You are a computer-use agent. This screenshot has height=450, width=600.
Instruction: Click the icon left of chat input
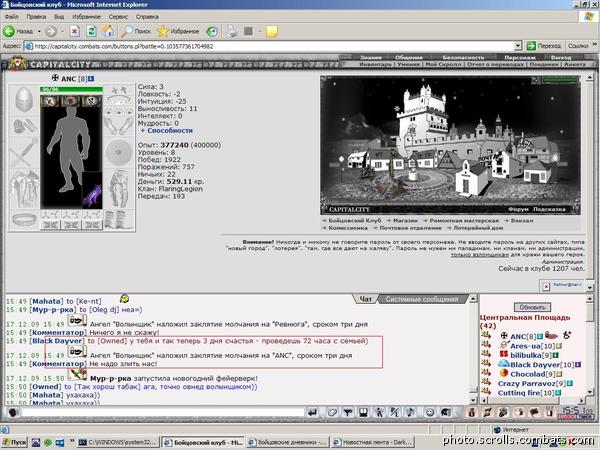tap(13, 413)
